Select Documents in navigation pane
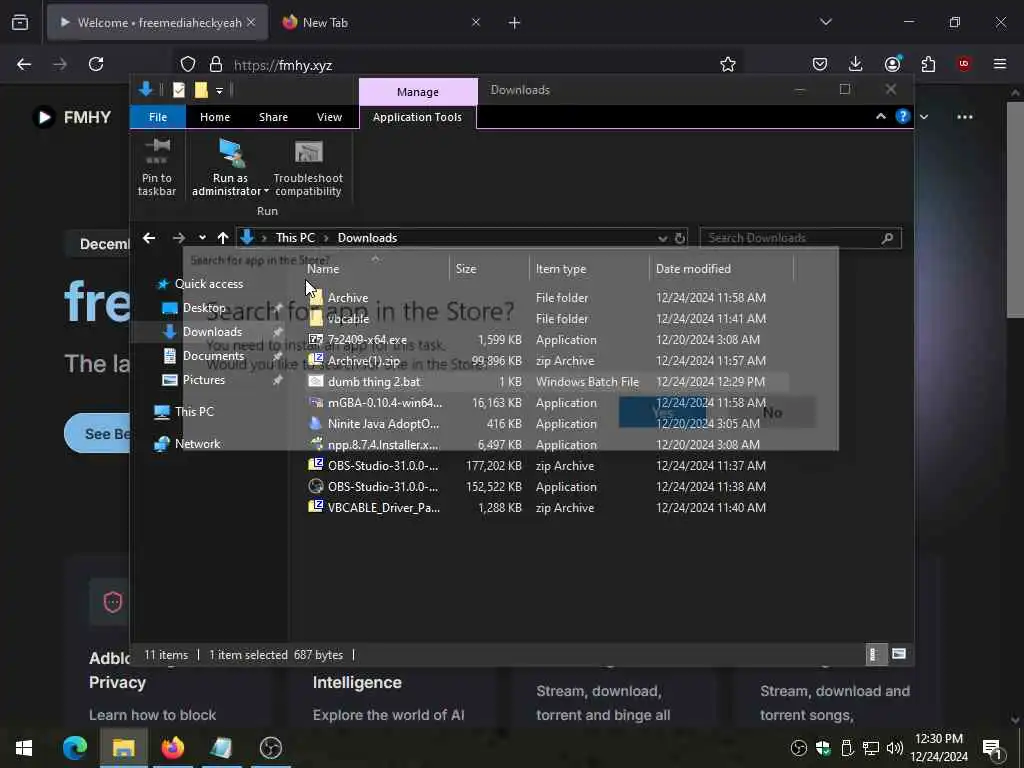The image size is (1024, 768). pyautogui.click(x=213, y=356)
